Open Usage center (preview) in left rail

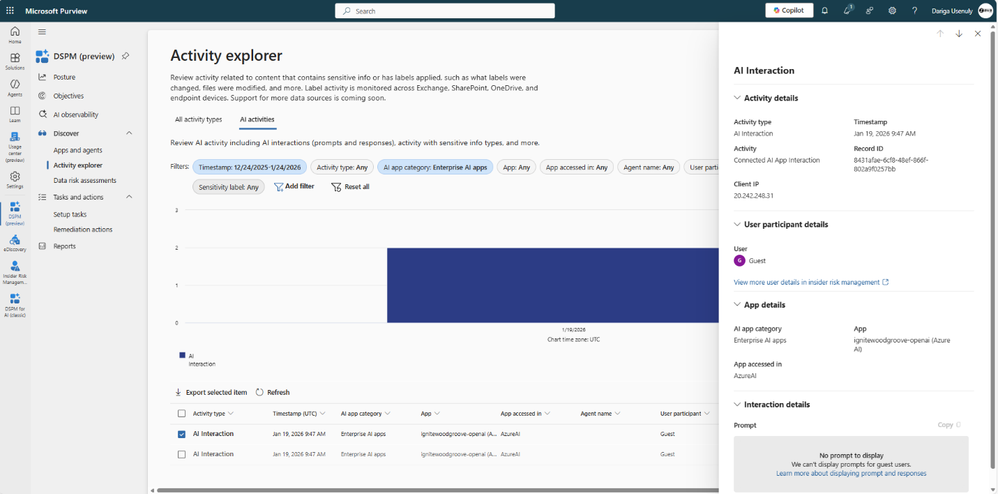[15, 147]
